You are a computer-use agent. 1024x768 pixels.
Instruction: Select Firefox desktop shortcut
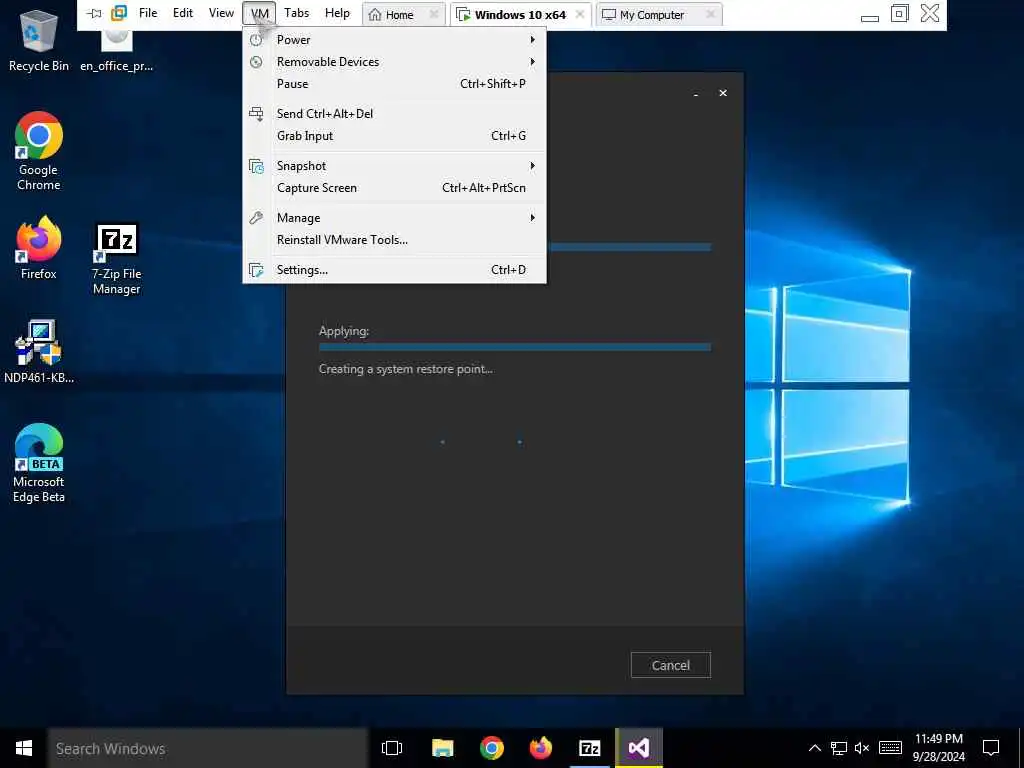[x=39, y=248]
